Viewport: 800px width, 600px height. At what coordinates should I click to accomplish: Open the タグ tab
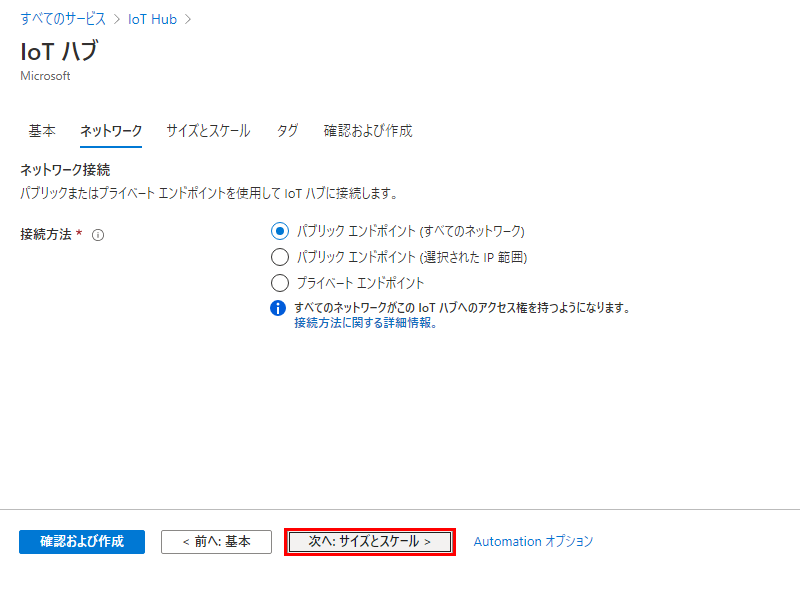[287, 131]
